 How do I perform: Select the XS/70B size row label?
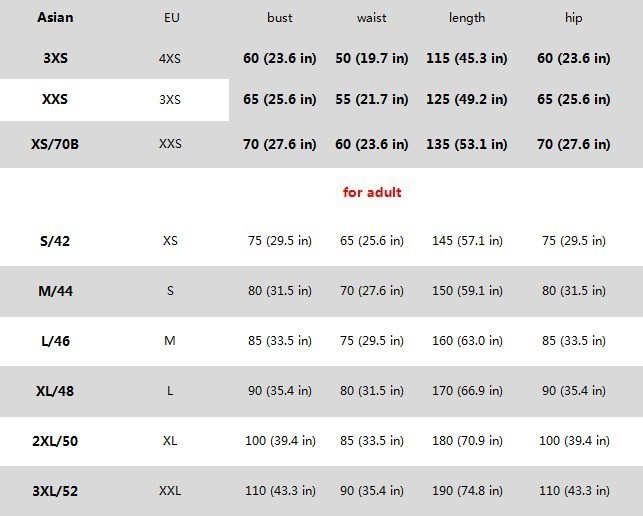click(x=55, y=144)
